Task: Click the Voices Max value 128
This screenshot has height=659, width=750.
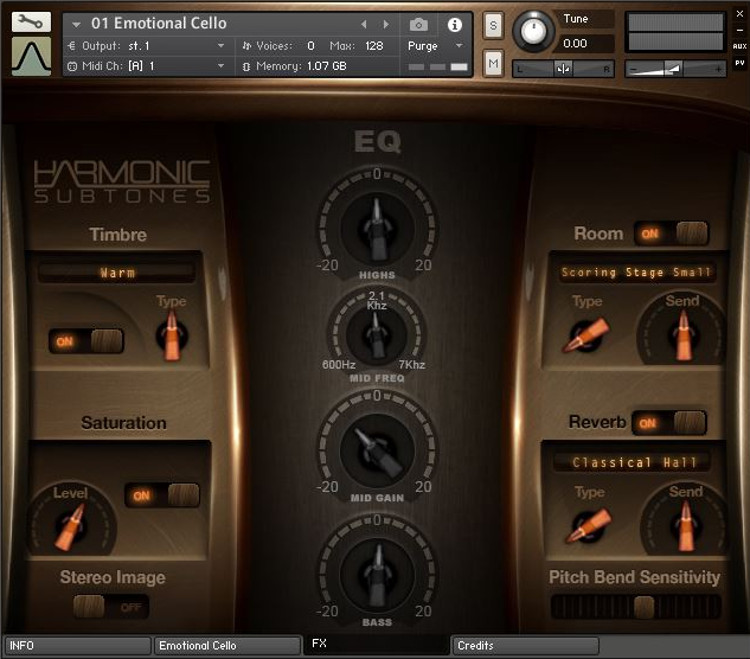Action: coord(374,46)
